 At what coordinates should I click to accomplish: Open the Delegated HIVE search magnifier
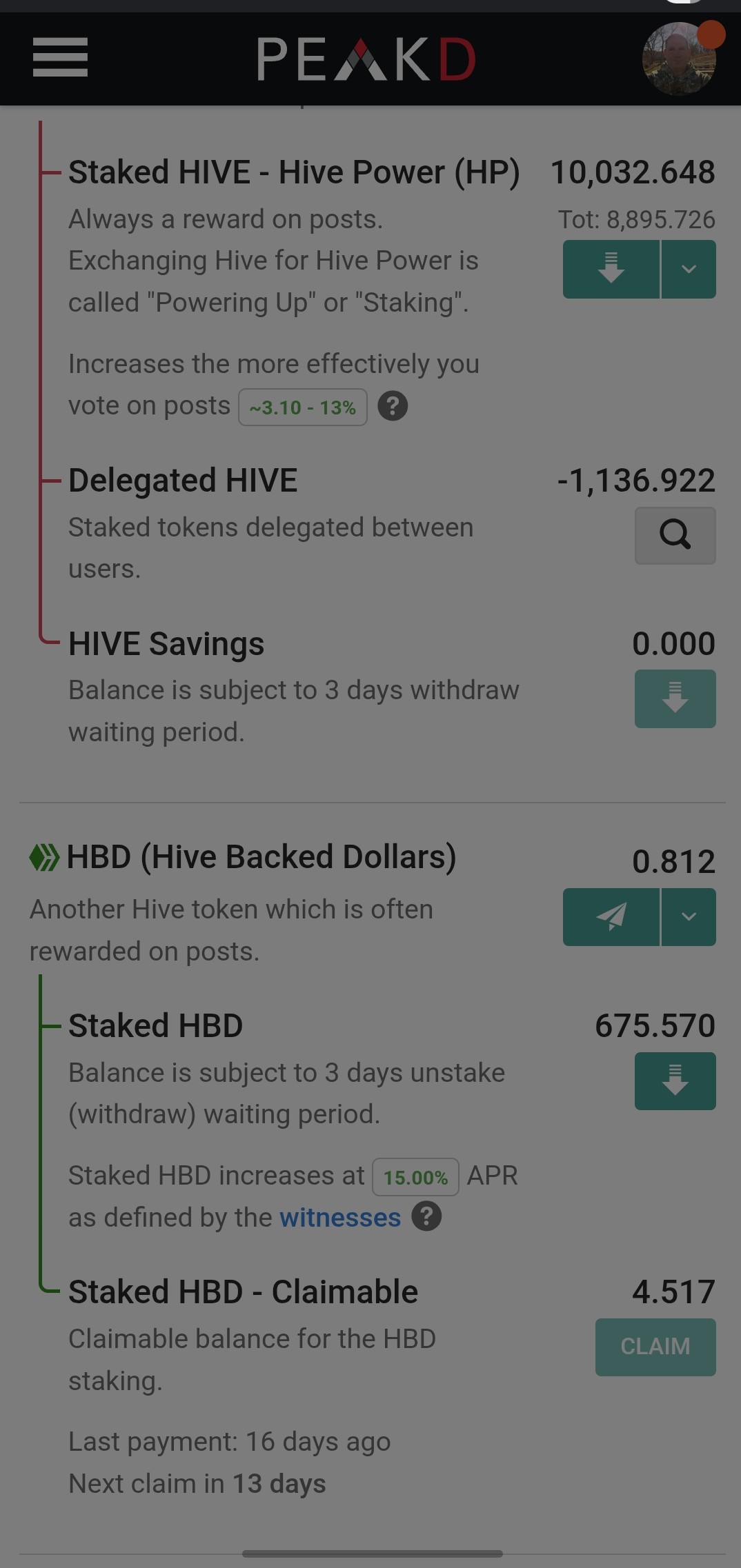coord(675,535)
